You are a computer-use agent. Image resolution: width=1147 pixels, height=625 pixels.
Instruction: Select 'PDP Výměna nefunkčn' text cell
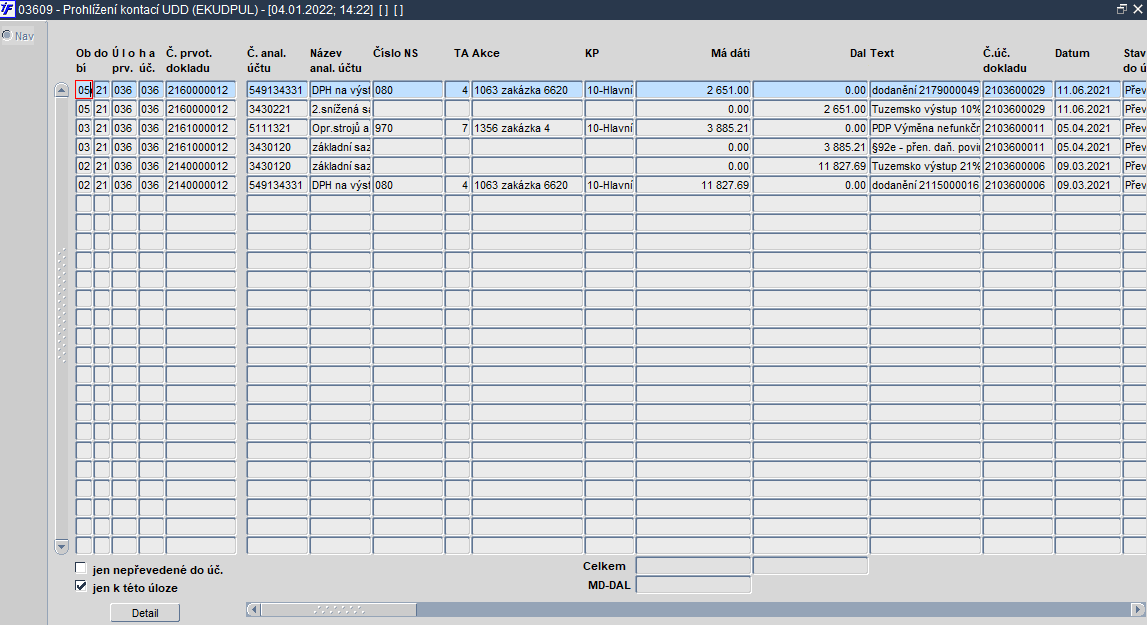(x=925, y=128)
